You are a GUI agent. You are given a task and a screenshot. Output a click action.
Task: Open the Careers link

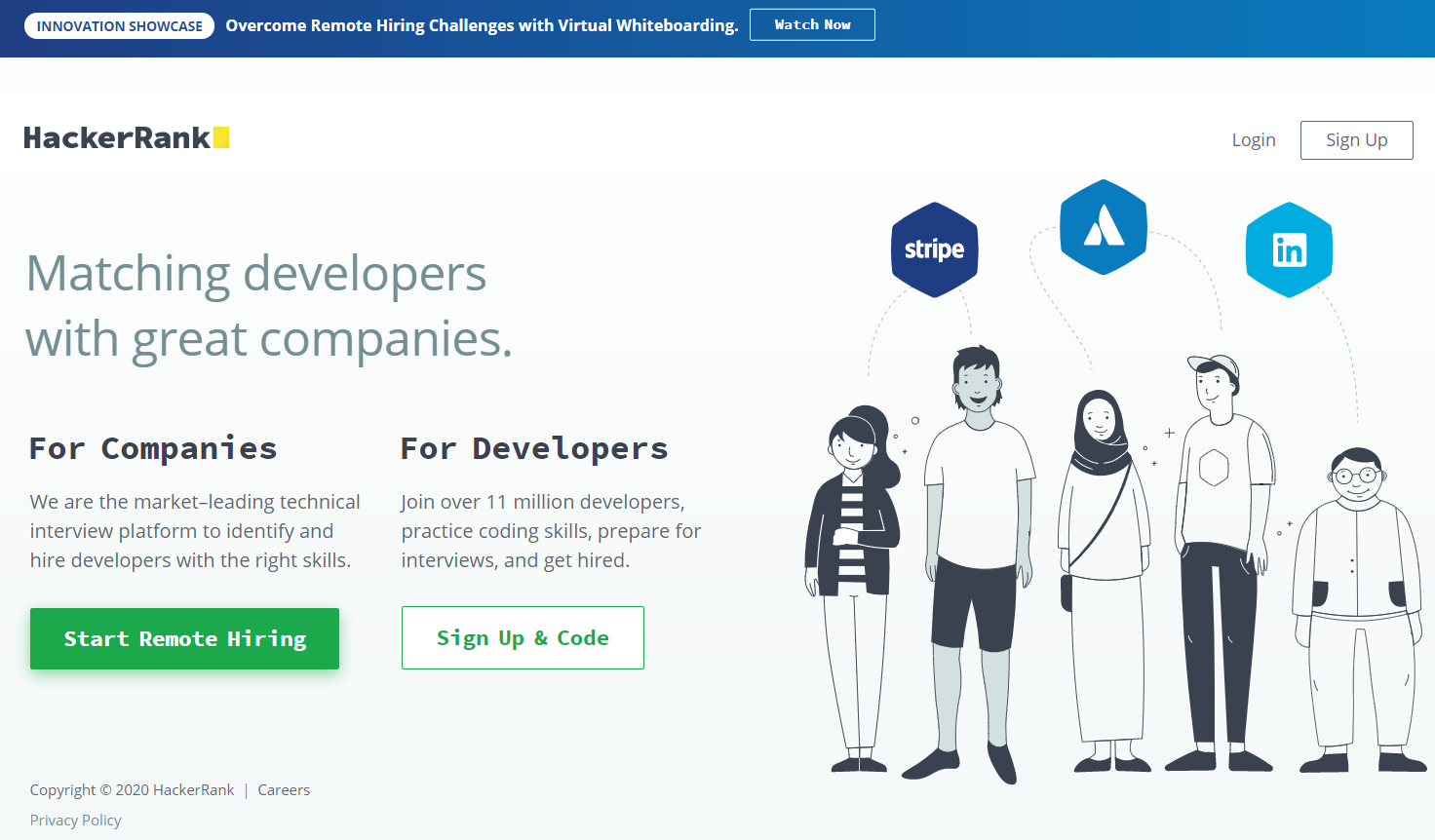point(284,790)
